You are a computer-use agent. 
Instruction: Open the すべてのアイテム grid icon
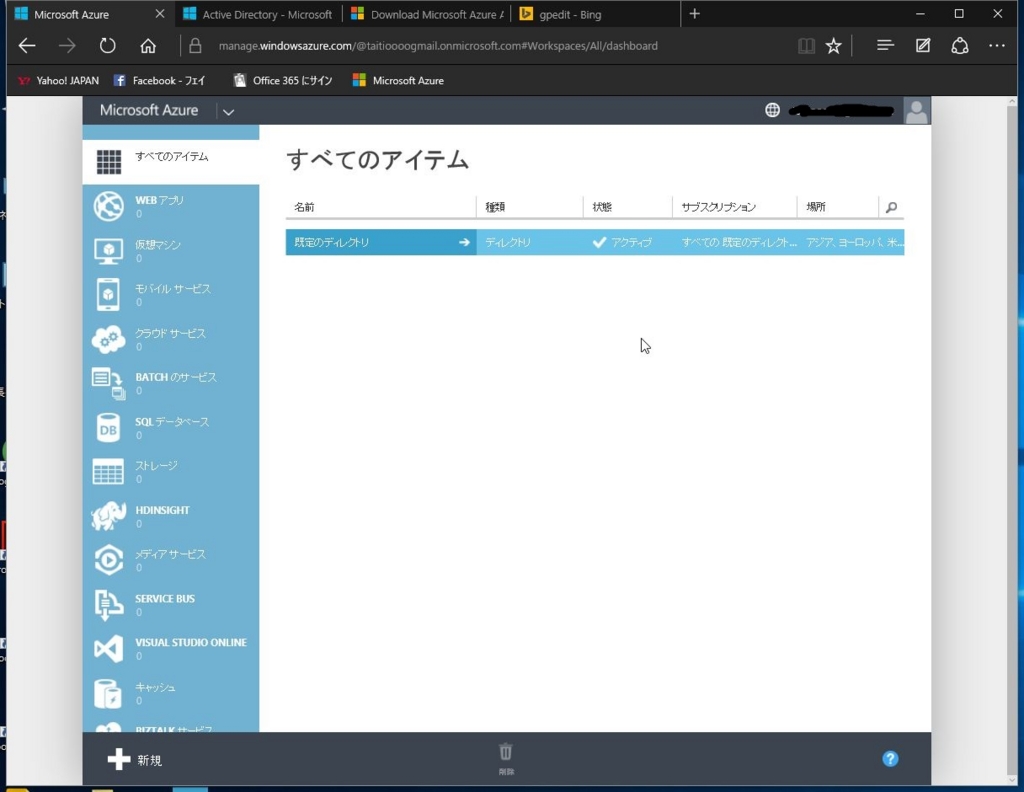[108, 161]
